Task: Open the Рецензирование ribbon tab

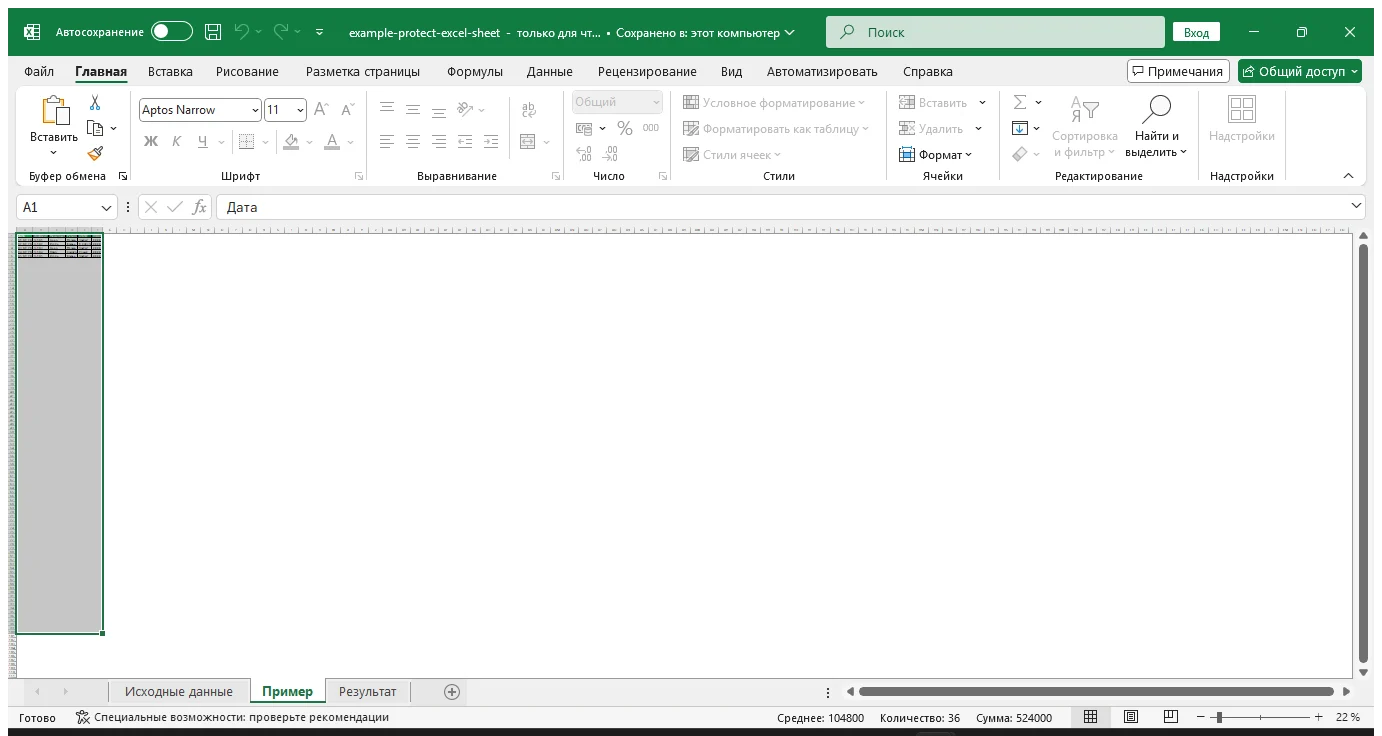Action: pyautogui.click(x=647, y=71)
